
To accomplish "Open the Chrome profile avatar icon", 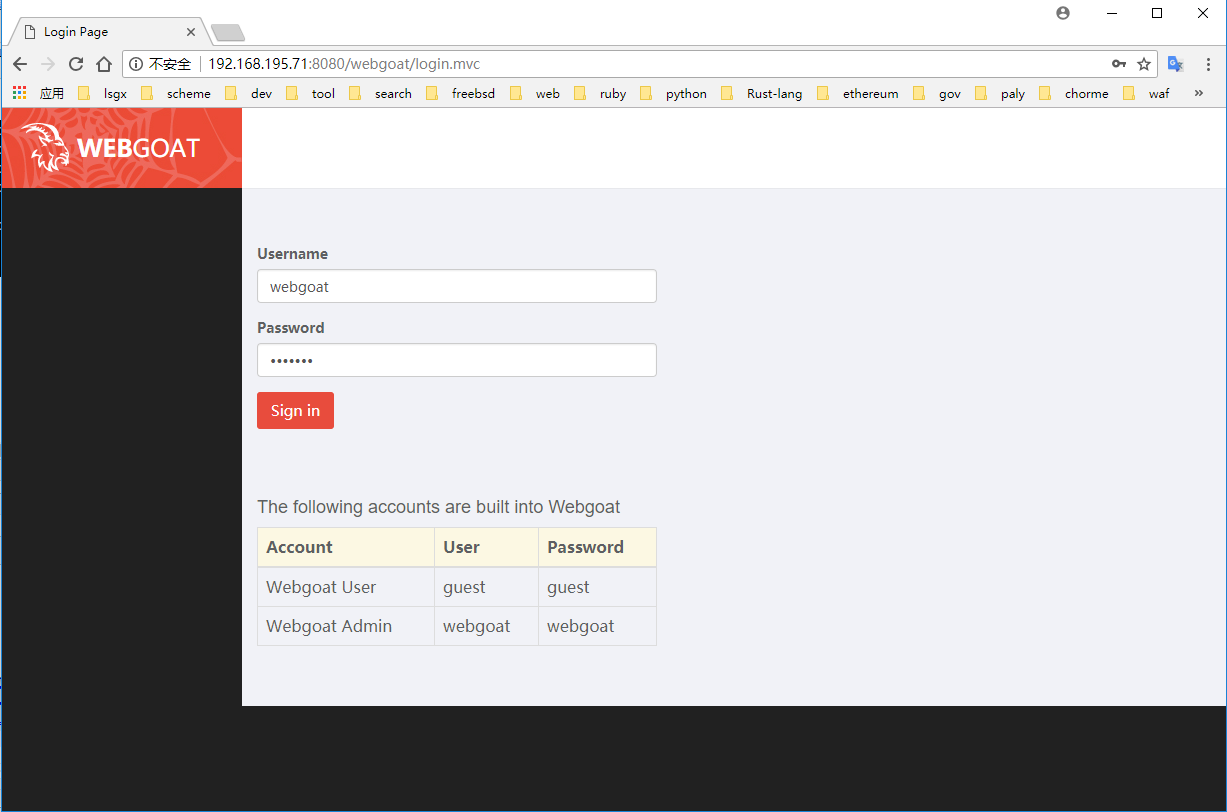I will click(1063, 13).
